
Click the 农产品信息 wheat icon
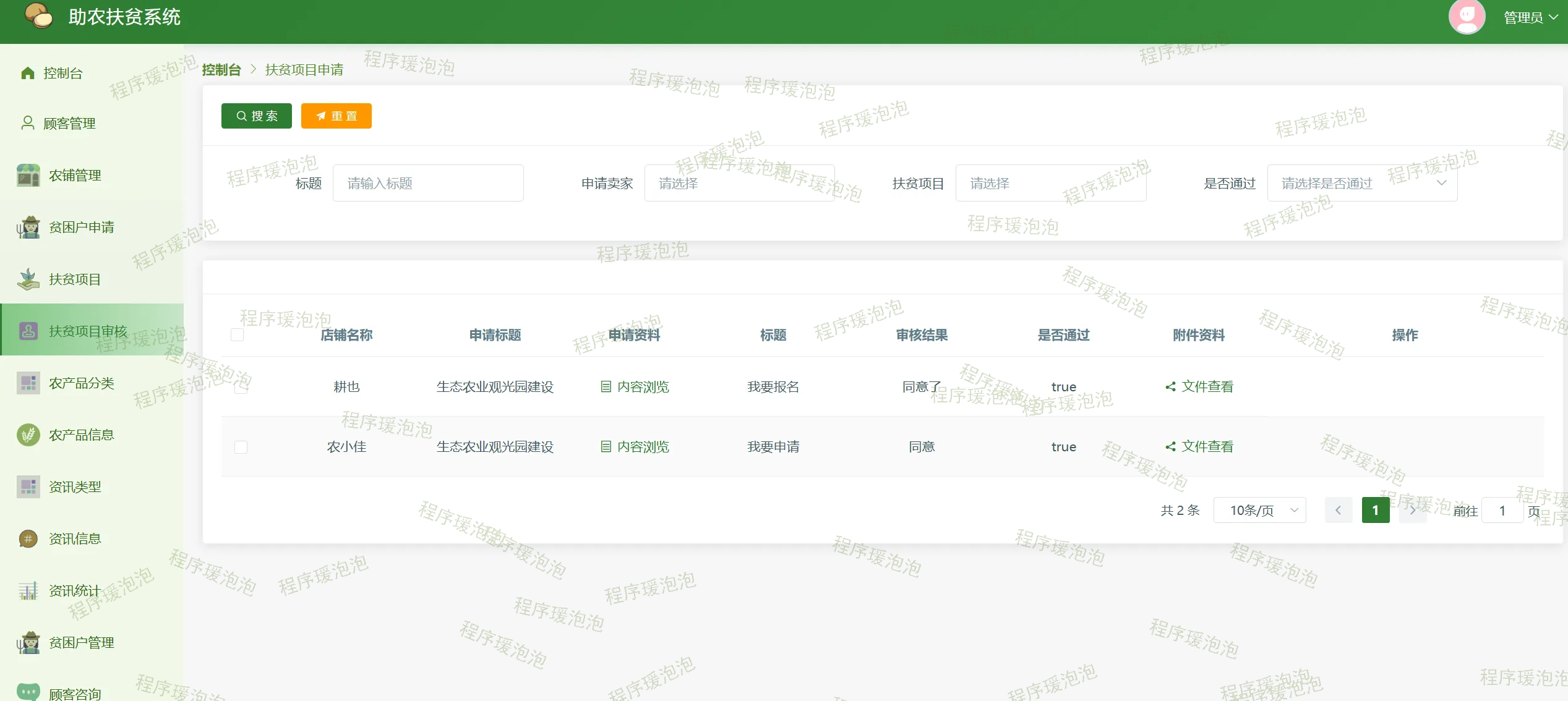(x=28, y=435)
